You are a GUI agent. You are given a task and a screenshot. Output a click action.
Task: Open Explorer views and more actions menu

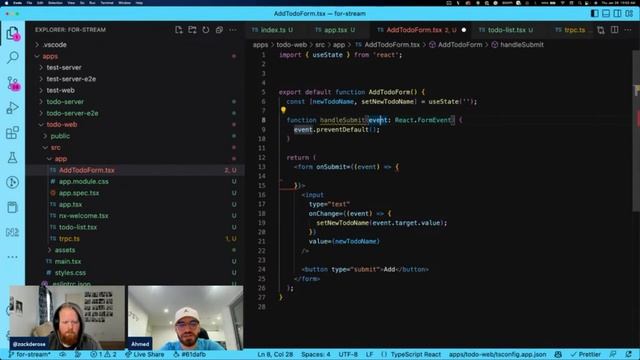click(x=233, y=30)
